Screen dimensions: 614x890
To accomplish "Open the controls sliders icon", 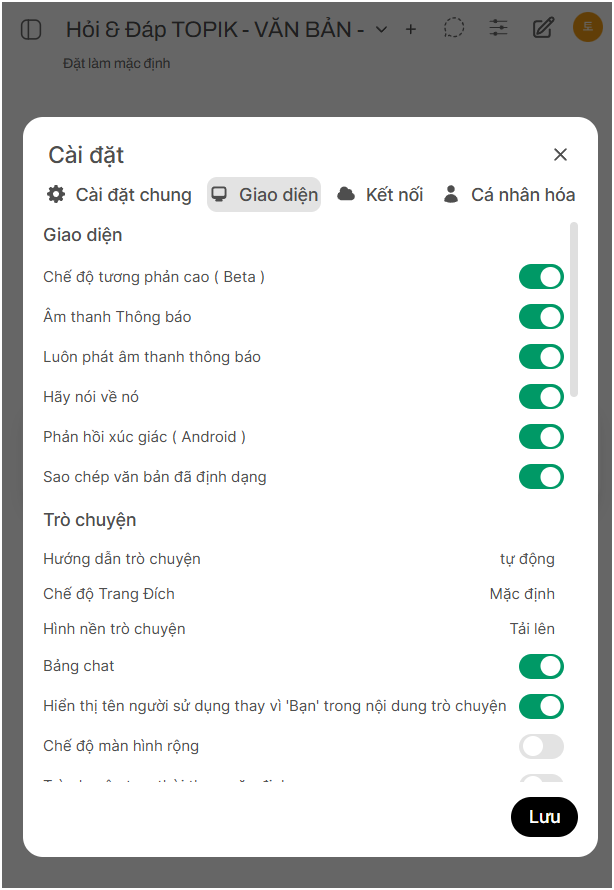I will pos(498,28).
